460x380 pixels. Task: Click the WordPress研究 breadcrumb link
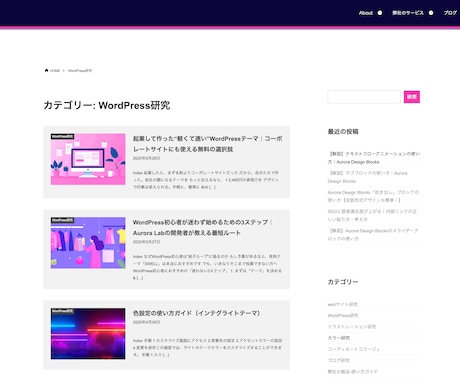click(80, 71)
